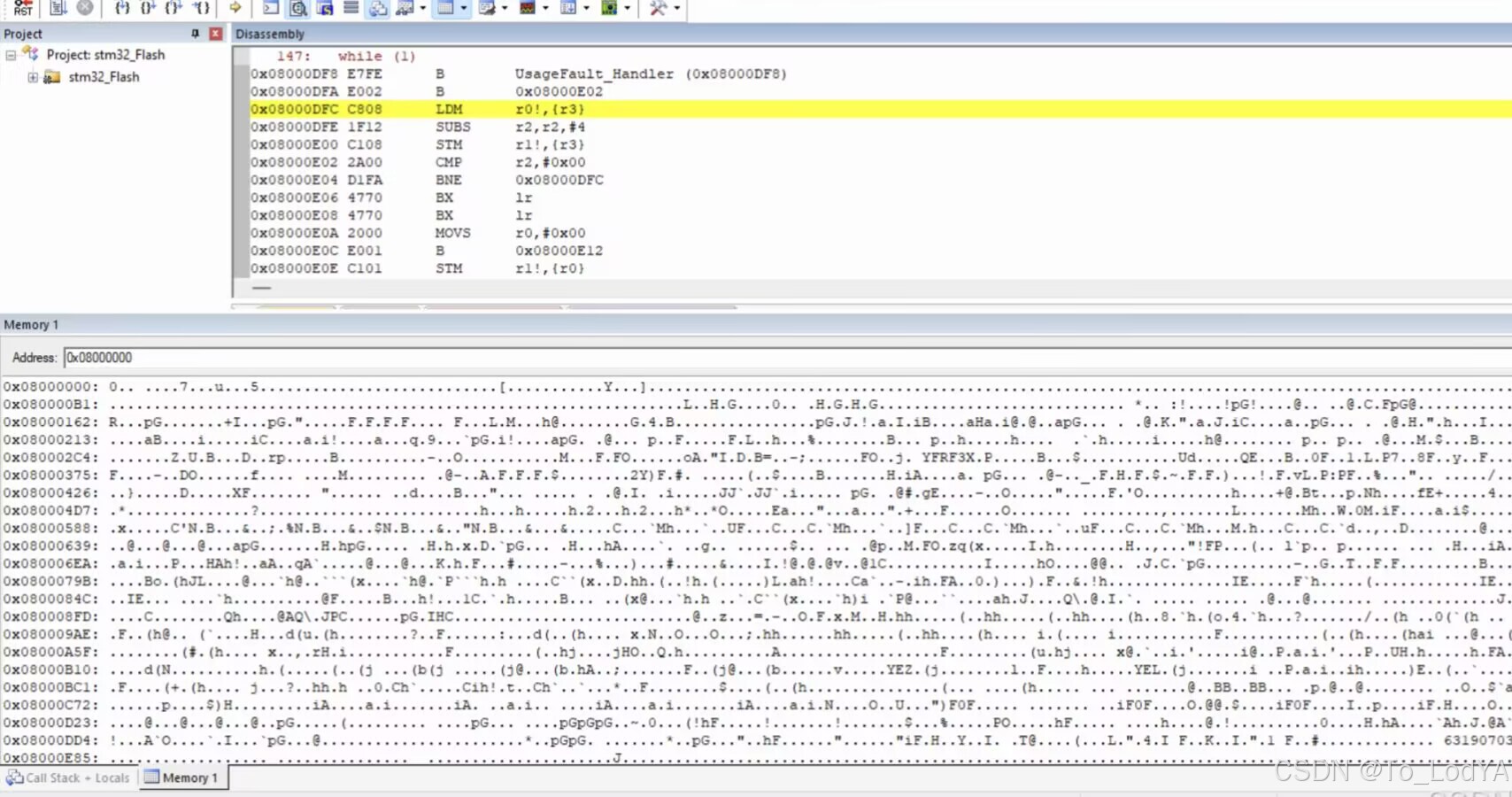
Task: Open System Viewer dropdown arrow
Action: [x=627, y=8]
